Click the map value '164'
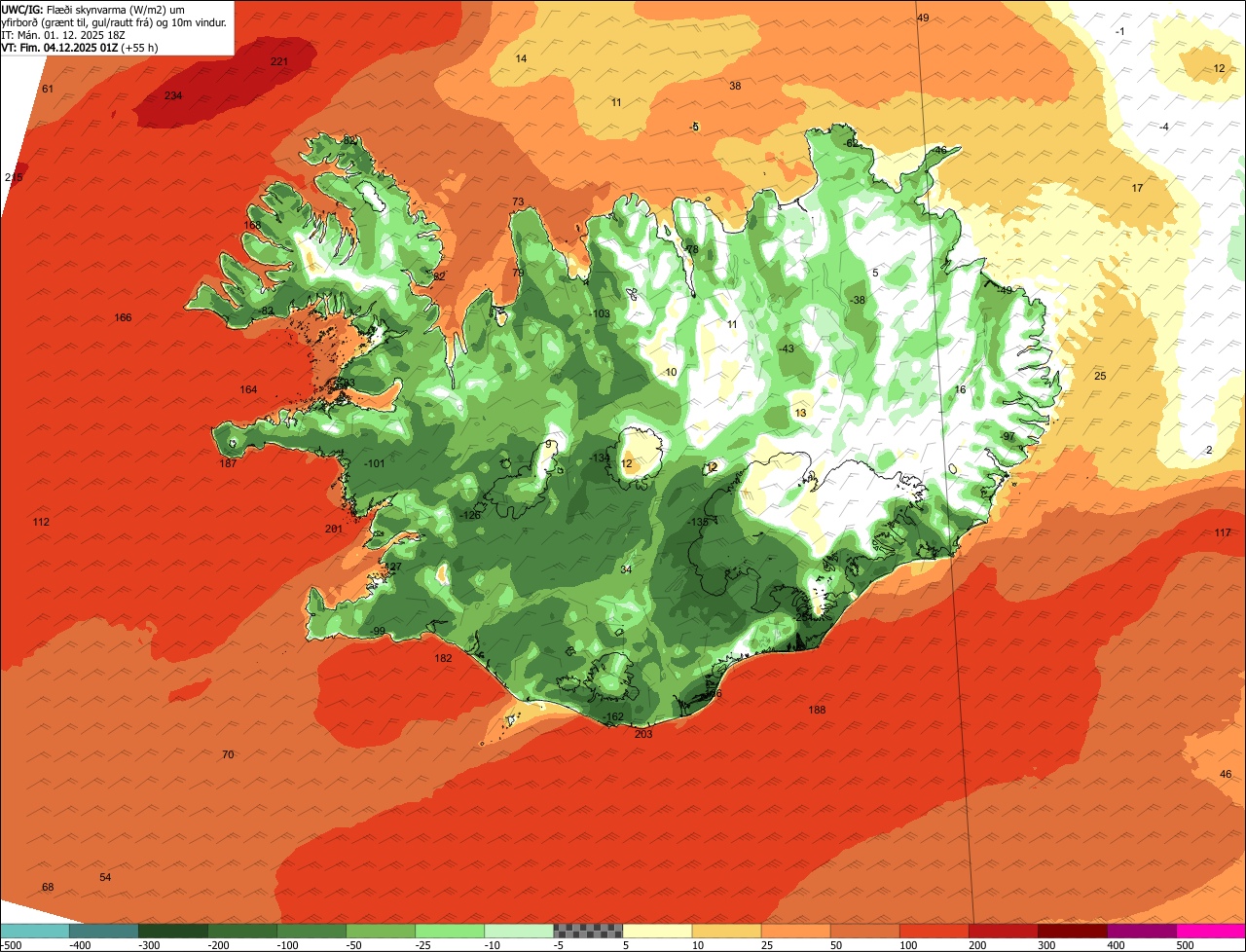1246x952 pixels. tap(248, 389)
